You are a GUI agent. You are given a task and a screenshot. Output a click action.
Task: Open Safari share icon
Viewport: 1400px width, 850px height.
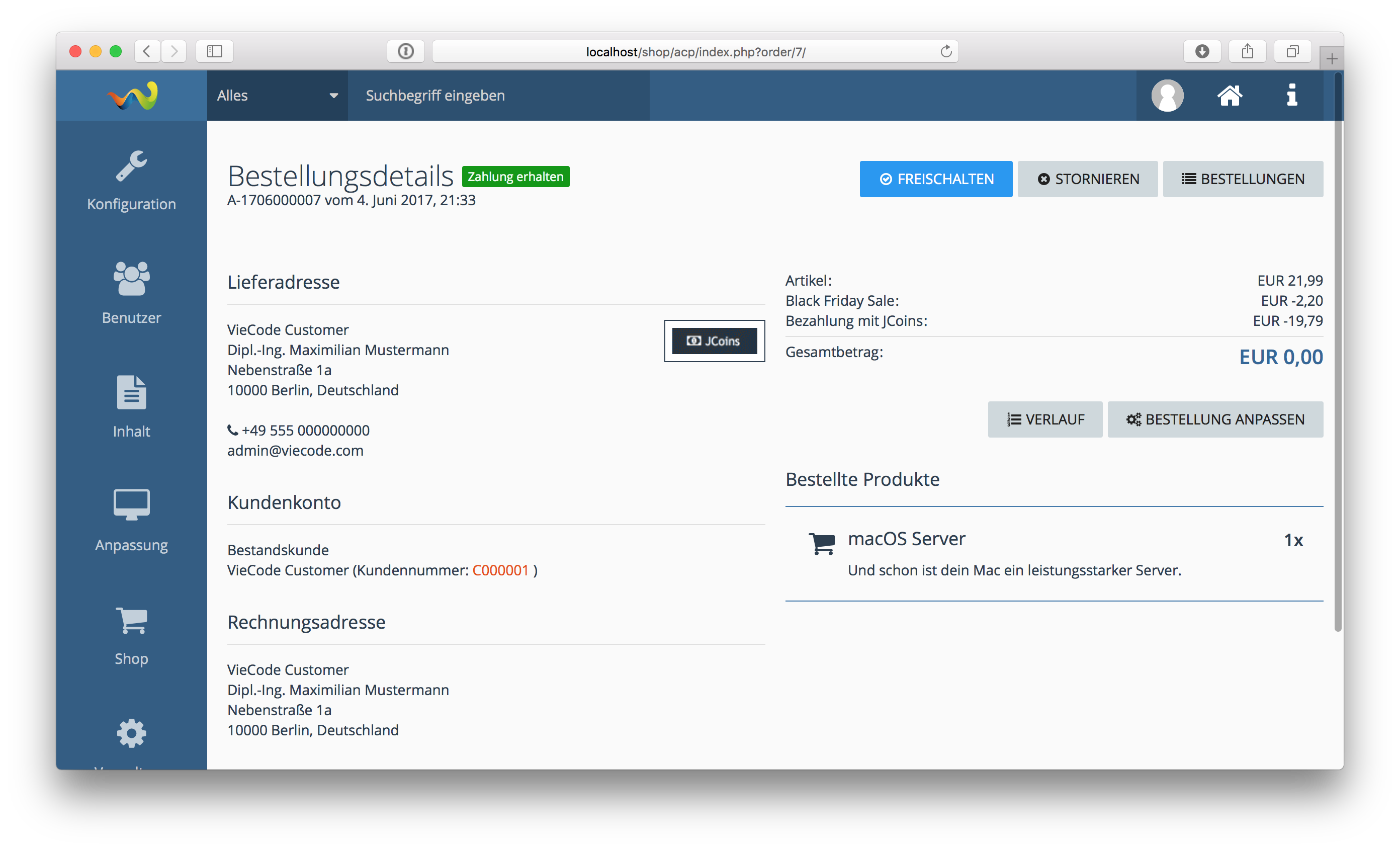(x=1247, y=51)
